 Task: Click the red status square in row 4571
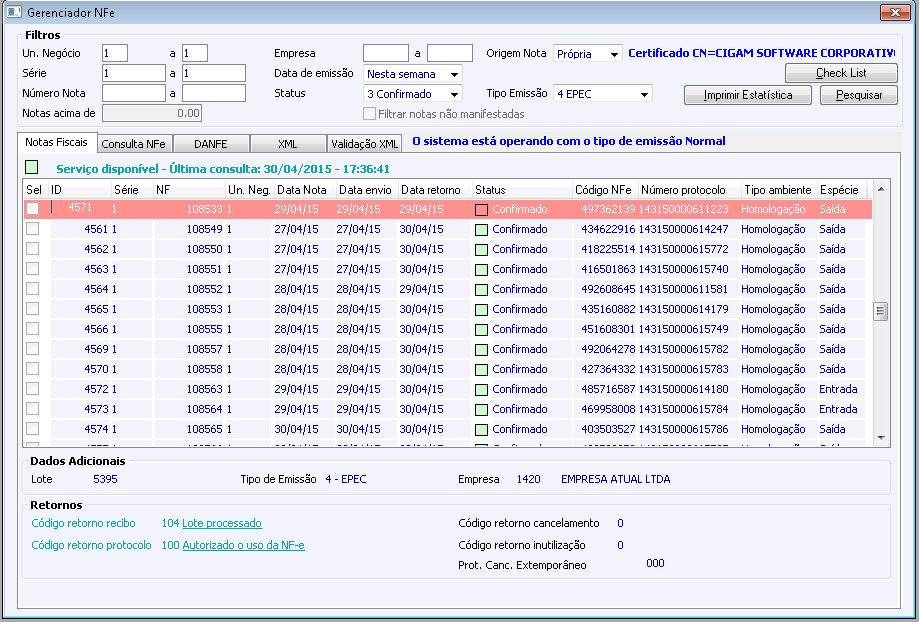click(482, 210)
